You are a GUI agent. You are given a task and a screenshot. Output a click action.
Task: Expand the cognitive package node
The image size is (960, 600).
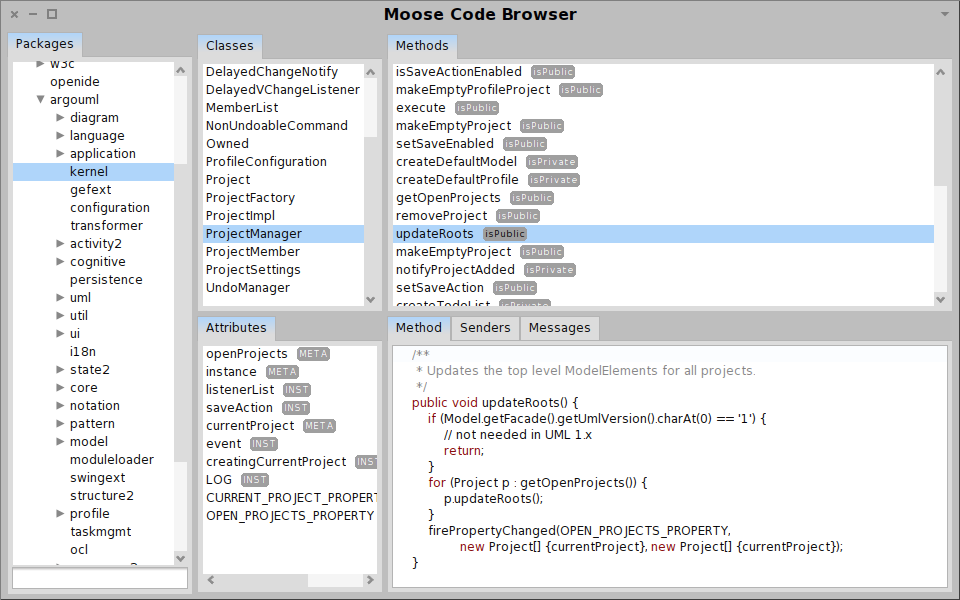(x=60, y=261)
